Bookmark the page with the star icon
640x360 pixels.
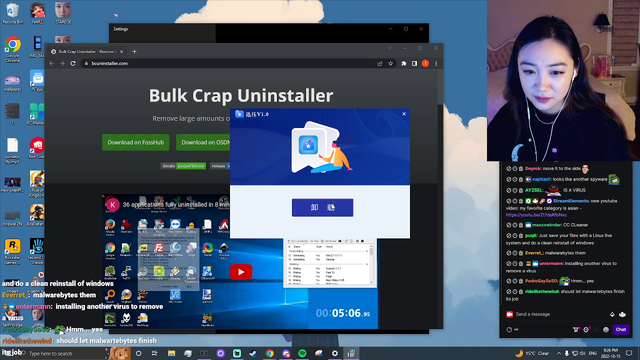pyautogui.click(x=391, y=63)
